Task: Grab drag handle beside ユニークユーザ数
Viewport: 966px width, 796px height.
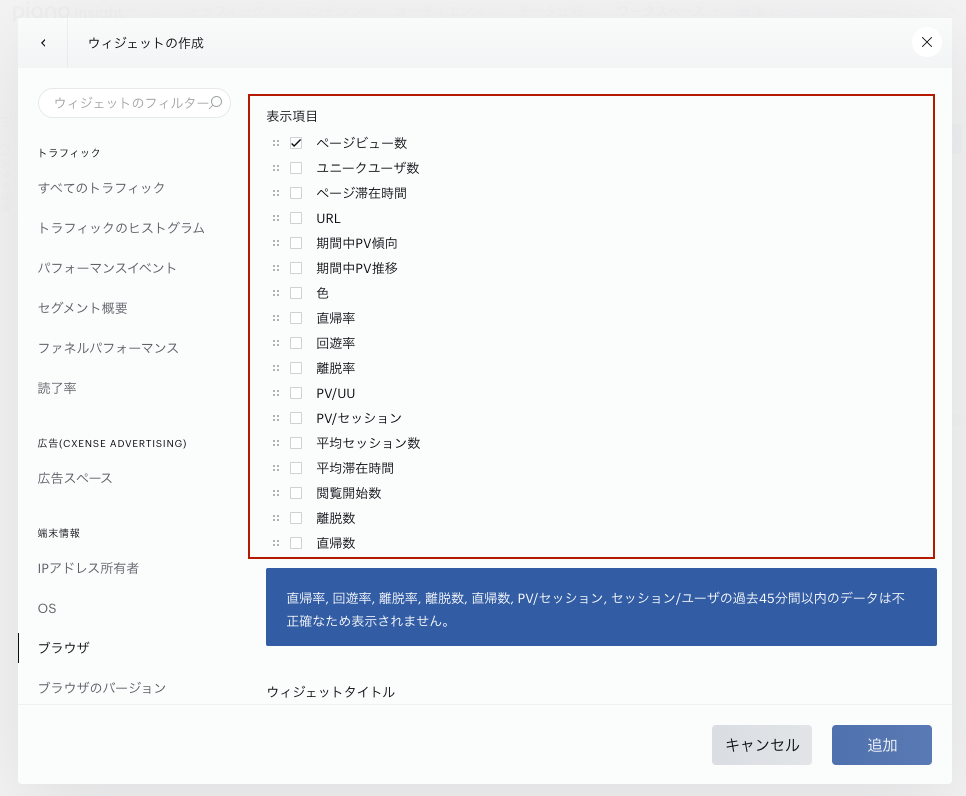Action: coord(276,168)
